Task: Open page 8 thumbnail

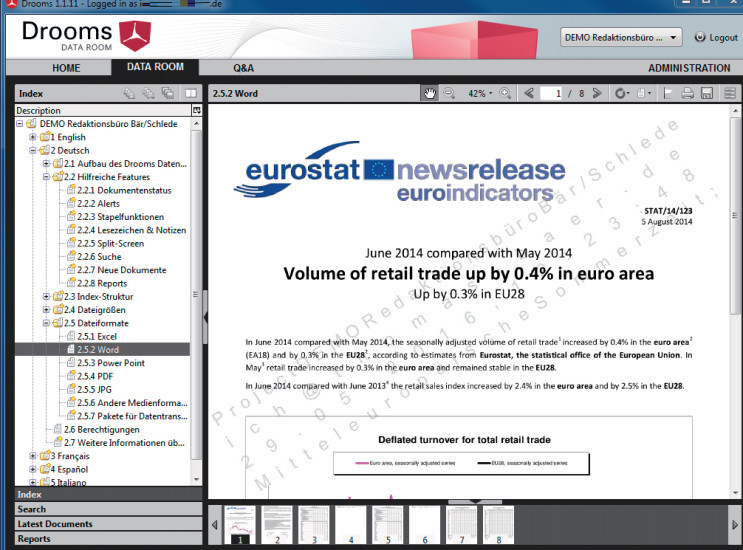Action: coord(498,525)
